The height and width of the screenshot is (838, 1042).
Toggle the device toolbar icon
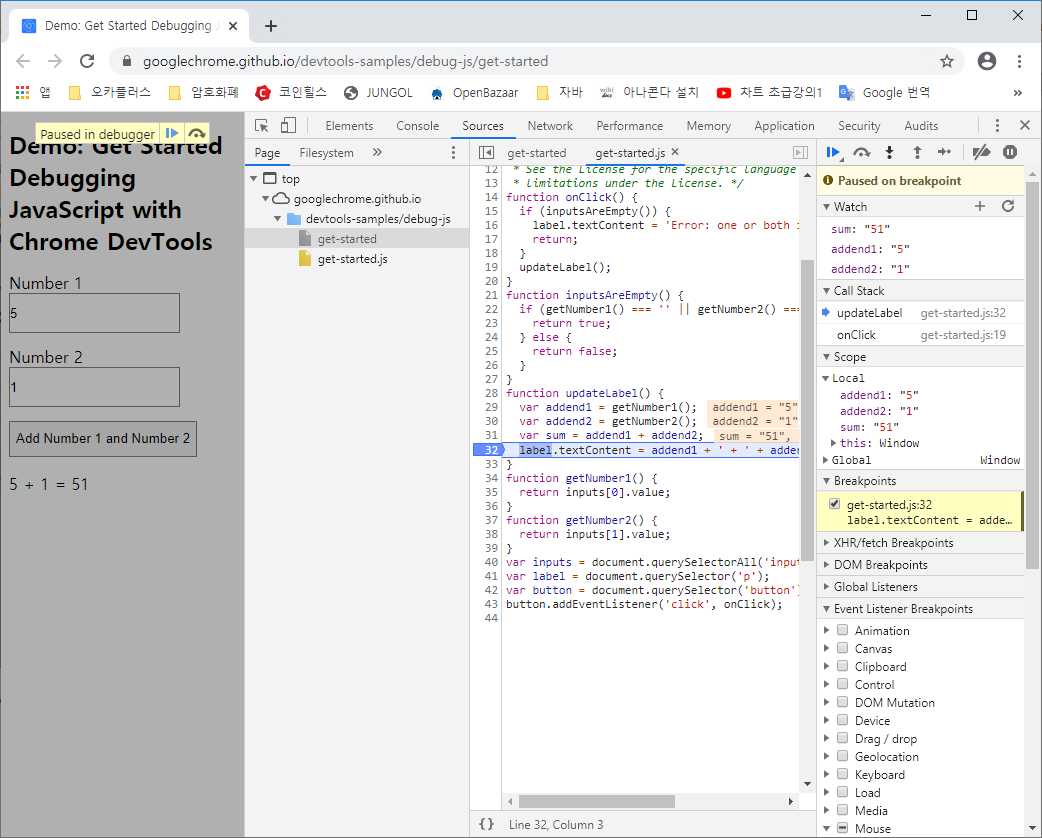[x=288, y=126]
